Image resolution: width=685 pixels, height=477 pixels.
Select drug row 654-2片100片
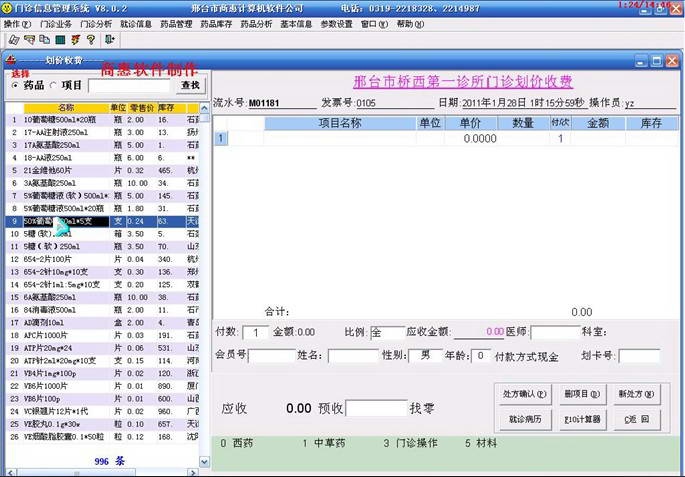103,259
